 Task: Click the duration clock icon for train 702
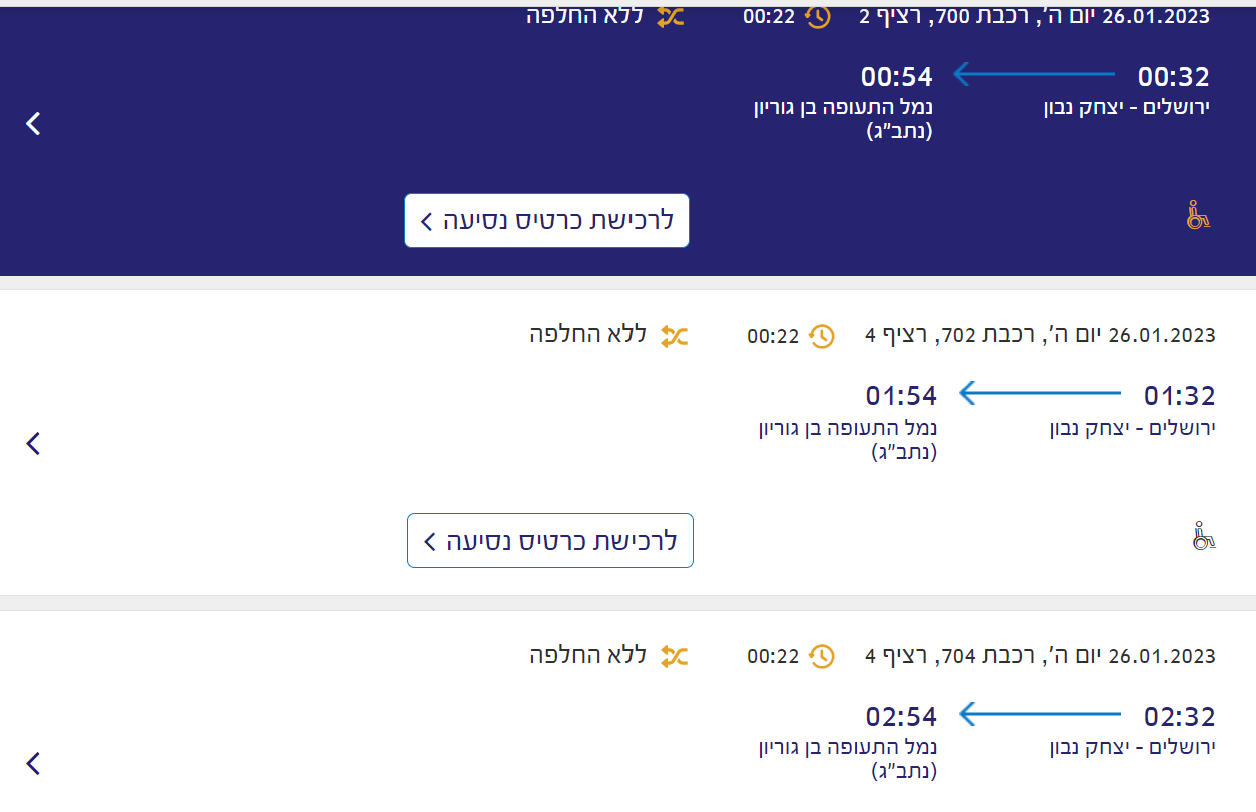(x=821, y=336)
